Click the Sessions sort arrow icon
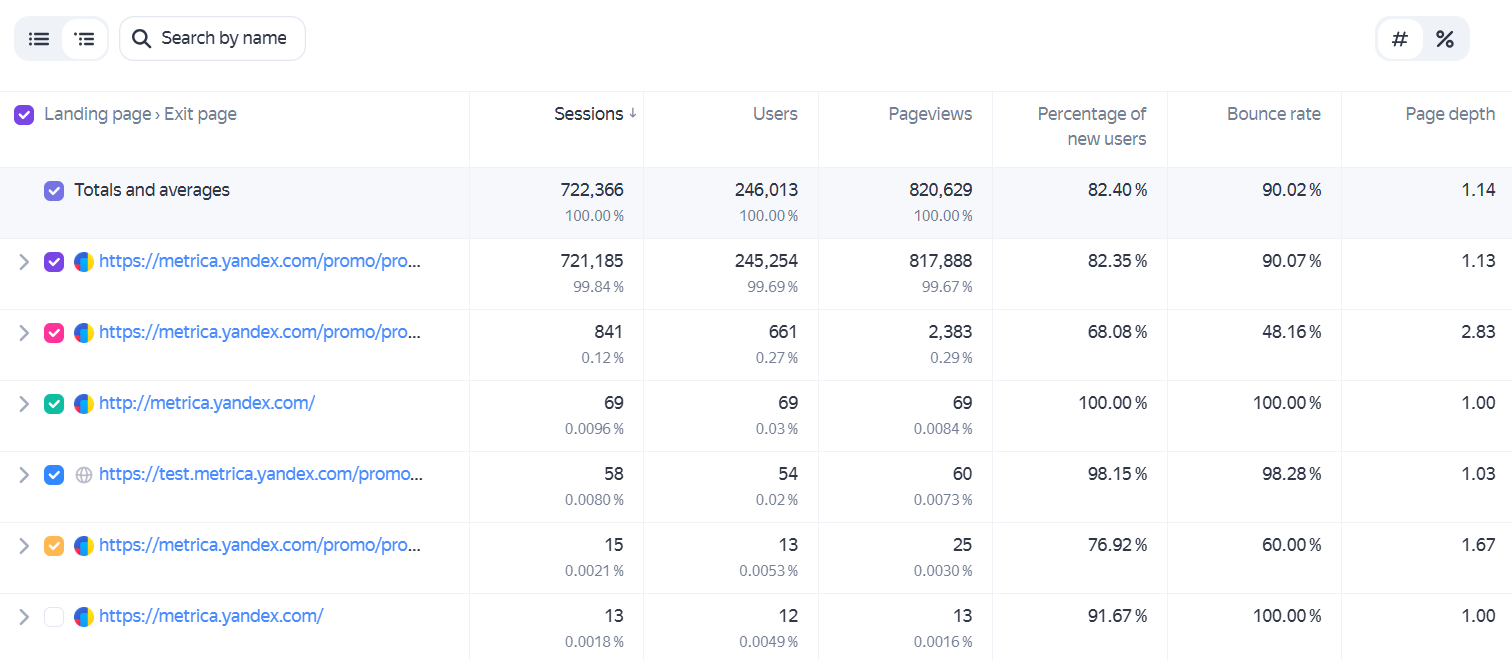Screen dimensions: 1512x660 [x=632, y=114]
